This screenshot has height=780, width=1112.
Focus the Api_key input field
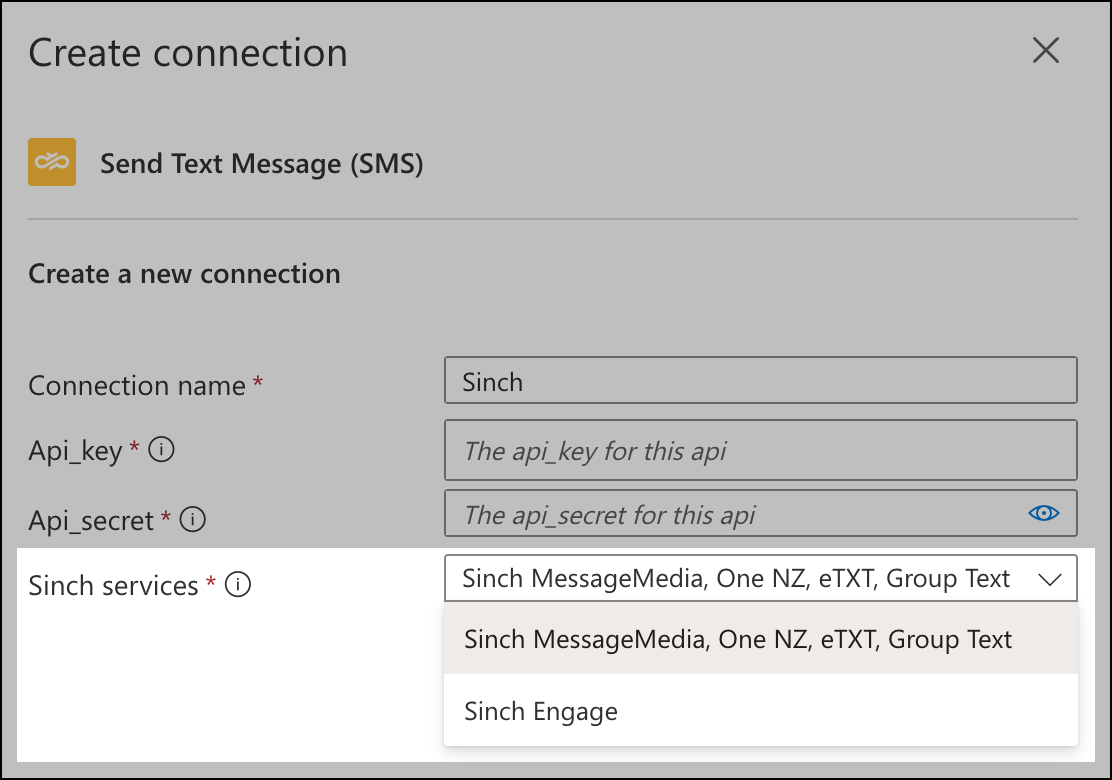coord(760,450)
